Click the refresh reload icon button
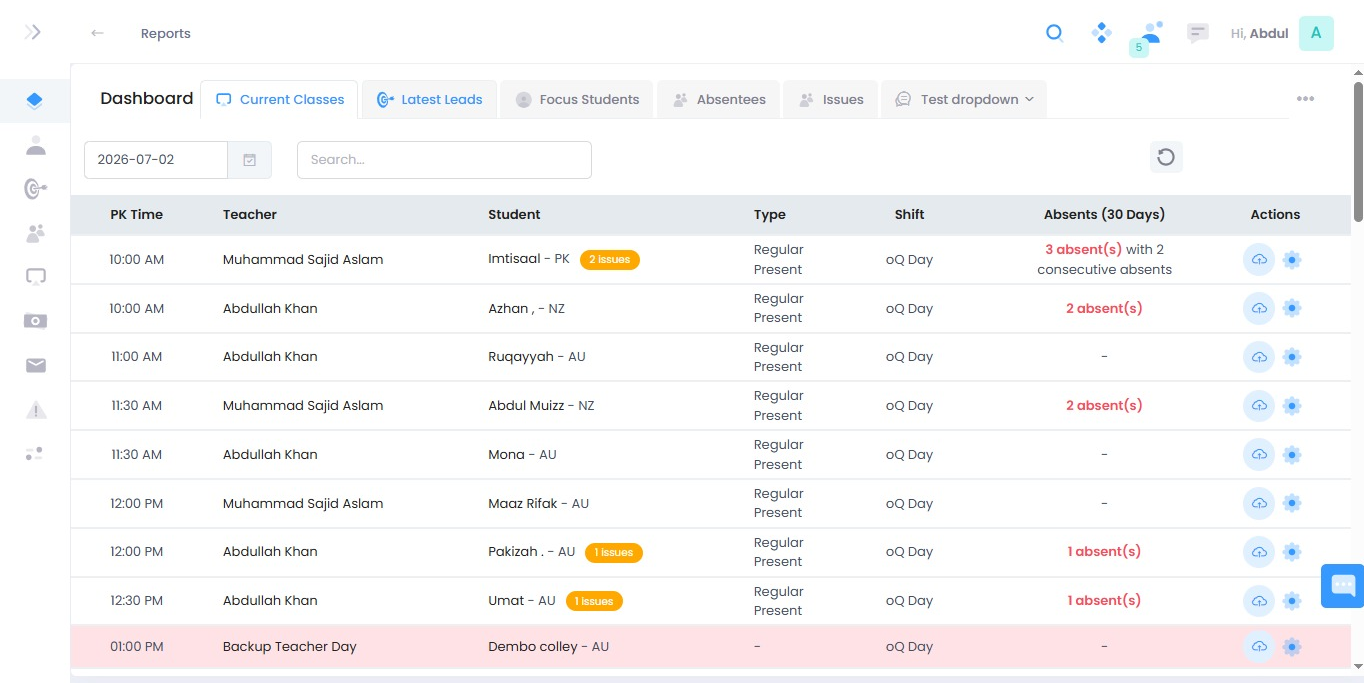 pyautogui.click(x=1166, y=157)
